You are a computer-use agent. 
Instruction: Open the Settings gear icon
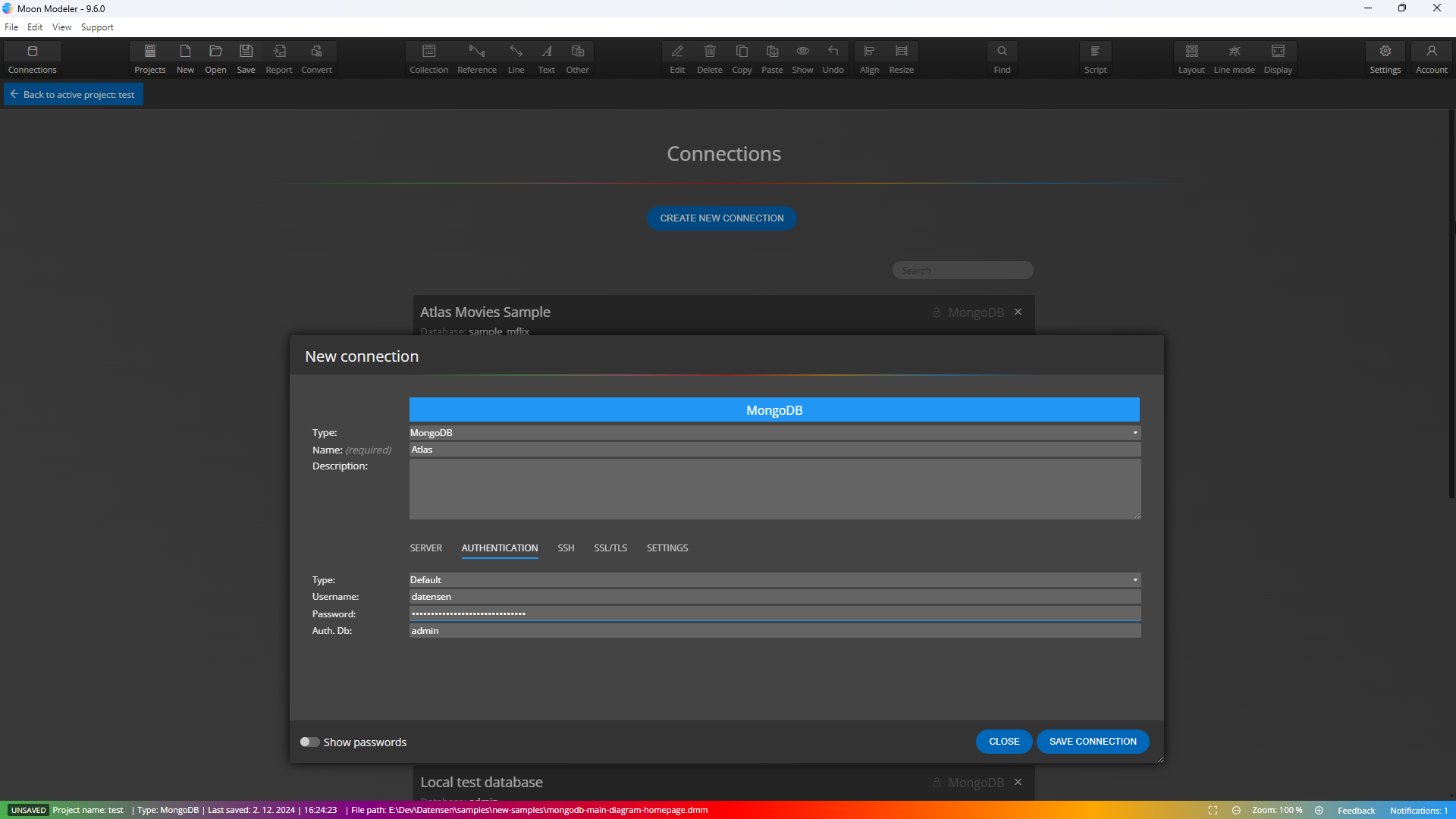tap(1385, 58)
